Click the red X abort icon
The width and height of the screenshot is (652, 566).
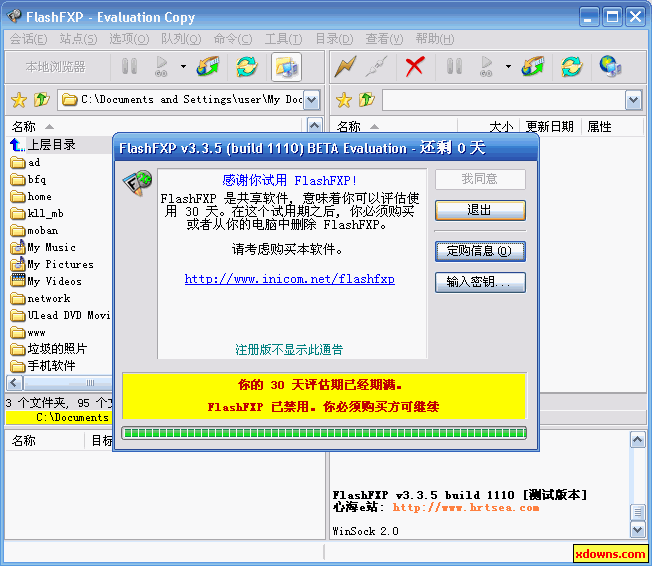click(415, 67)
